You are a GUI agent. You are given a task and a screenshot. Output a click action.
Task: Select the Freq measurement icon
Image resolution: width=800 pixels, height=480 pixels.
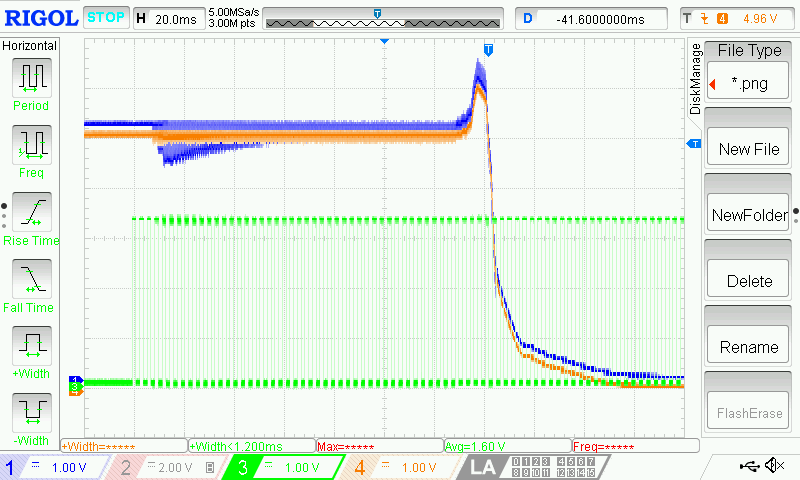pyautogui.click(x=30, y=146)
